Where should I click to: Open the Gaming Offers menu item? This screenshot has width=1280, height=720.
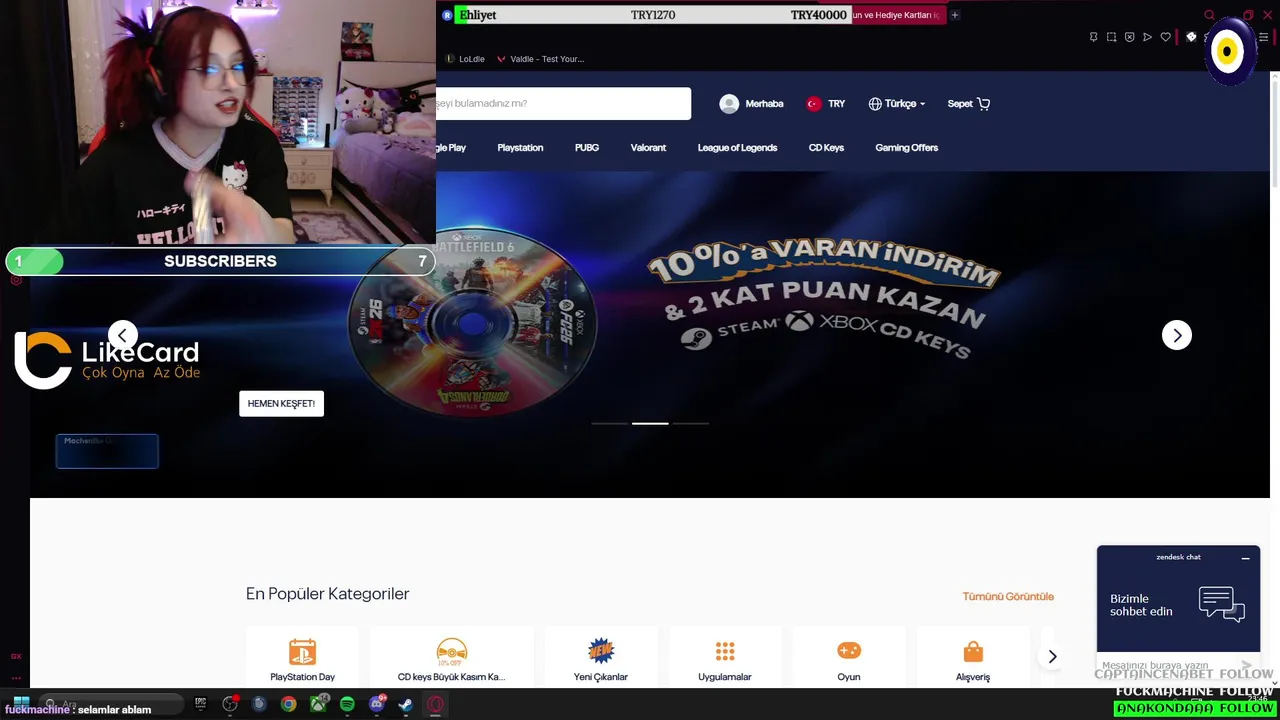(x=907, y=148)
